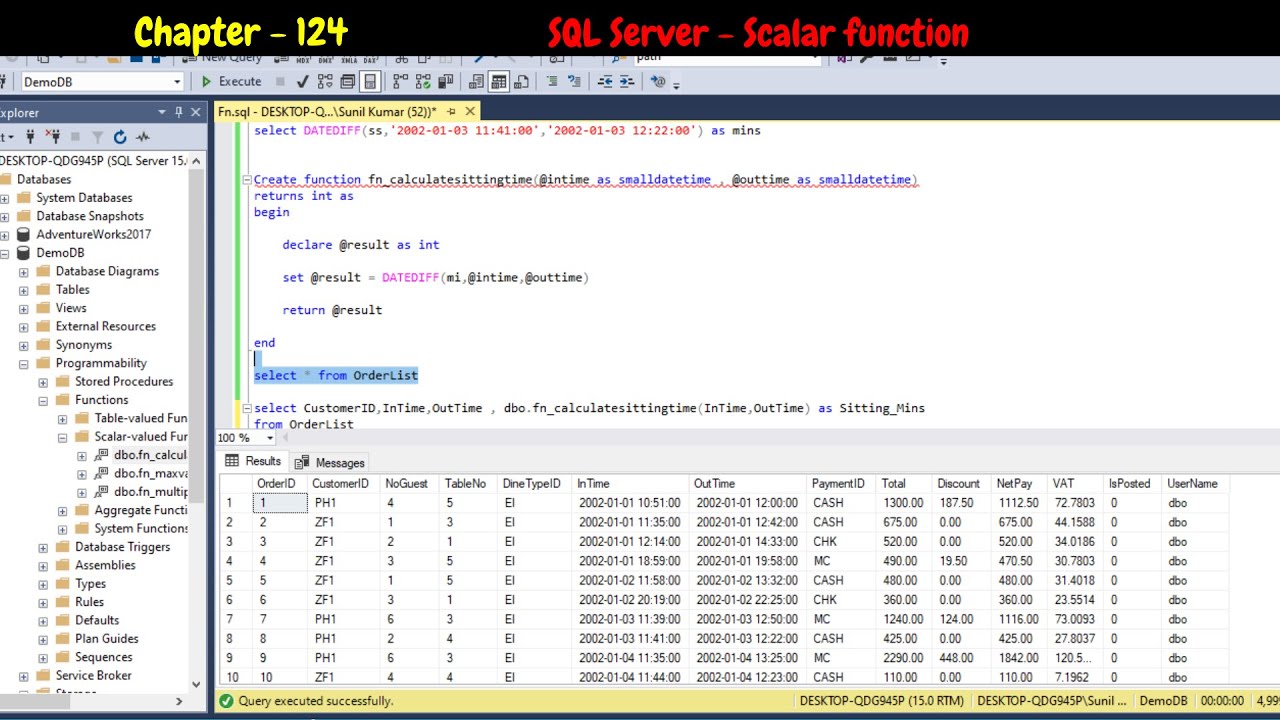Click the Execute query button

231,82
